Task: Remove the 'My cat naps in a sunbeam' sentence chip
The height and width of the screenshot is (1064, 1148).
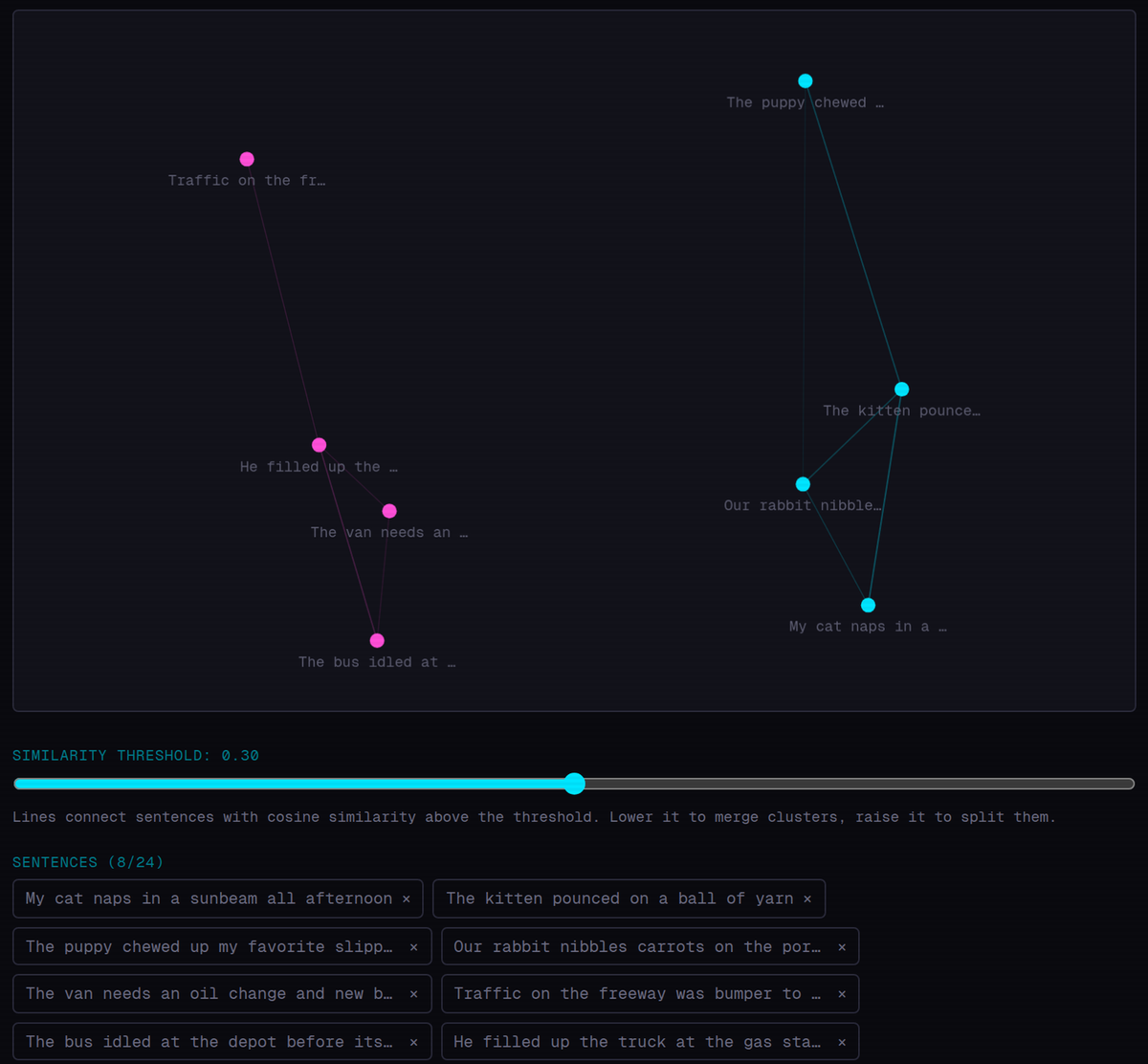Action: (x=407, y=899)
